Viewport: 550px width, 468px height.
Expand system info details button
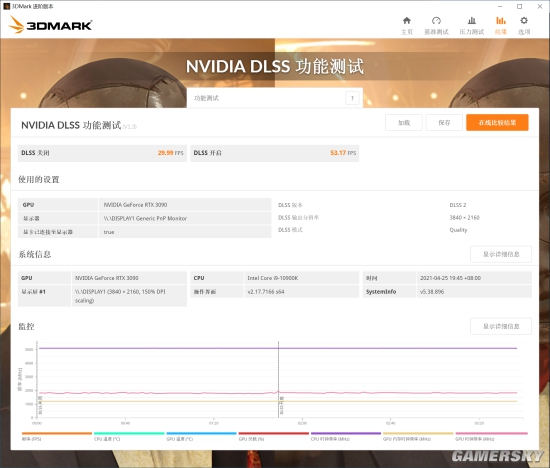click(x=501, y=254)
